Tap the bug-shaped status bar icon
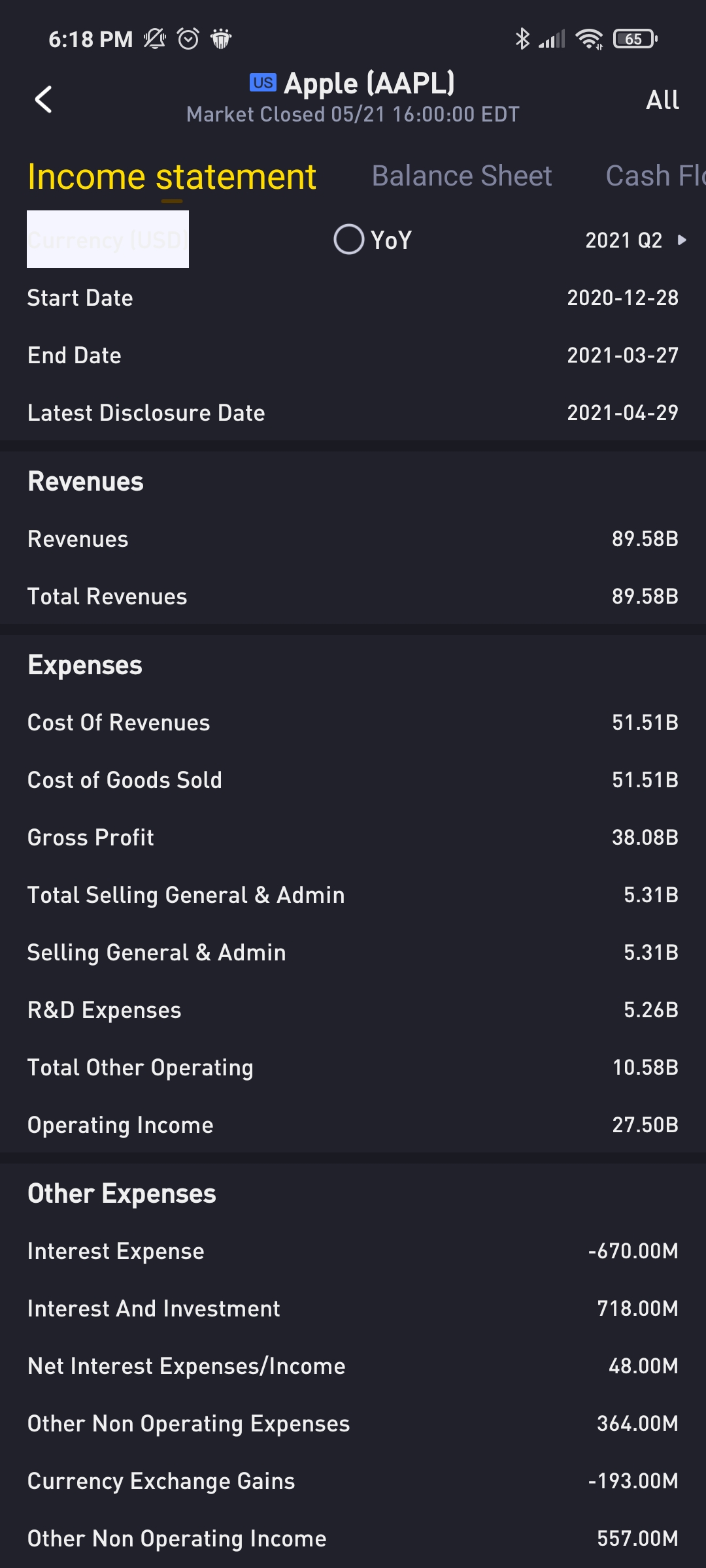706x1568 pixels. pyautogui.click(x=221, y=39)
